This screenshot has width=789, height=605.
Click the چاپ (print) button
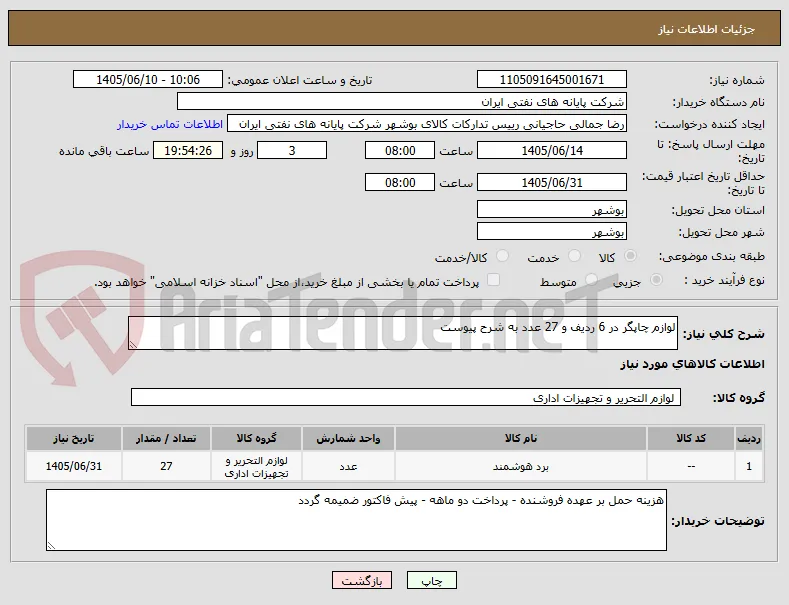point(432,580)
